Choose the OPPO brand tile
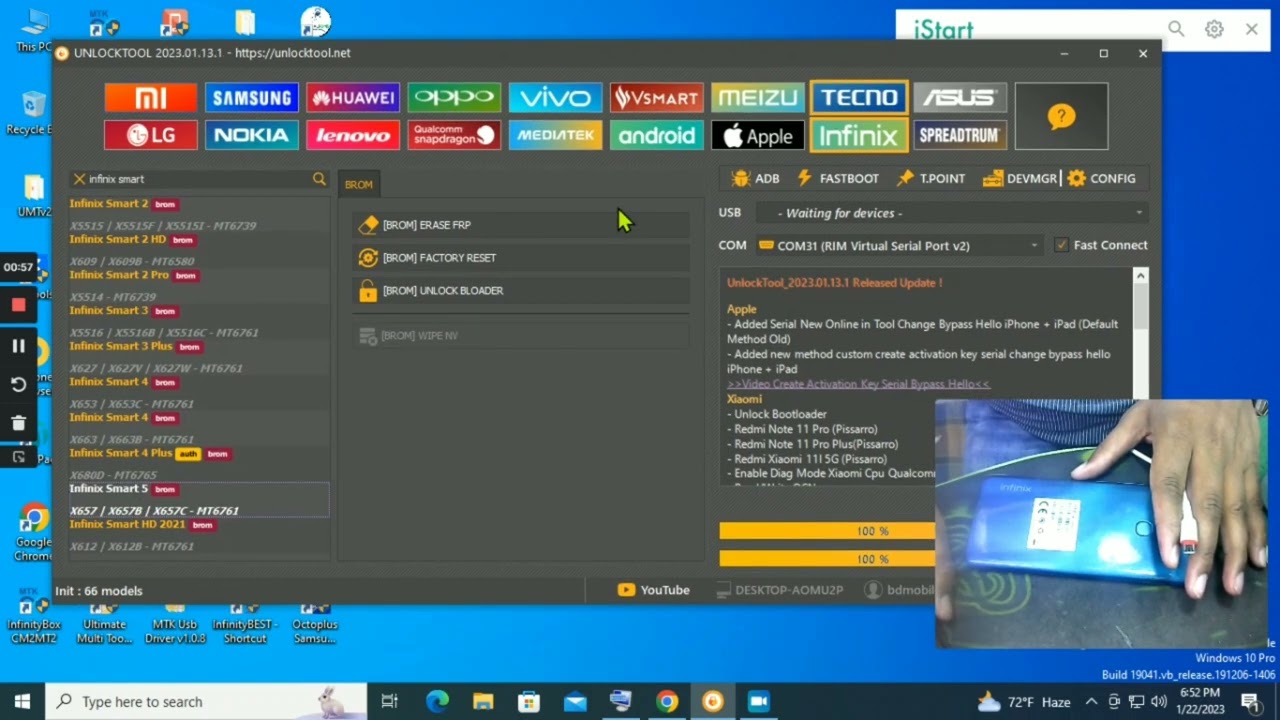This screenshot has height=720, width=1280. point(454,97)
